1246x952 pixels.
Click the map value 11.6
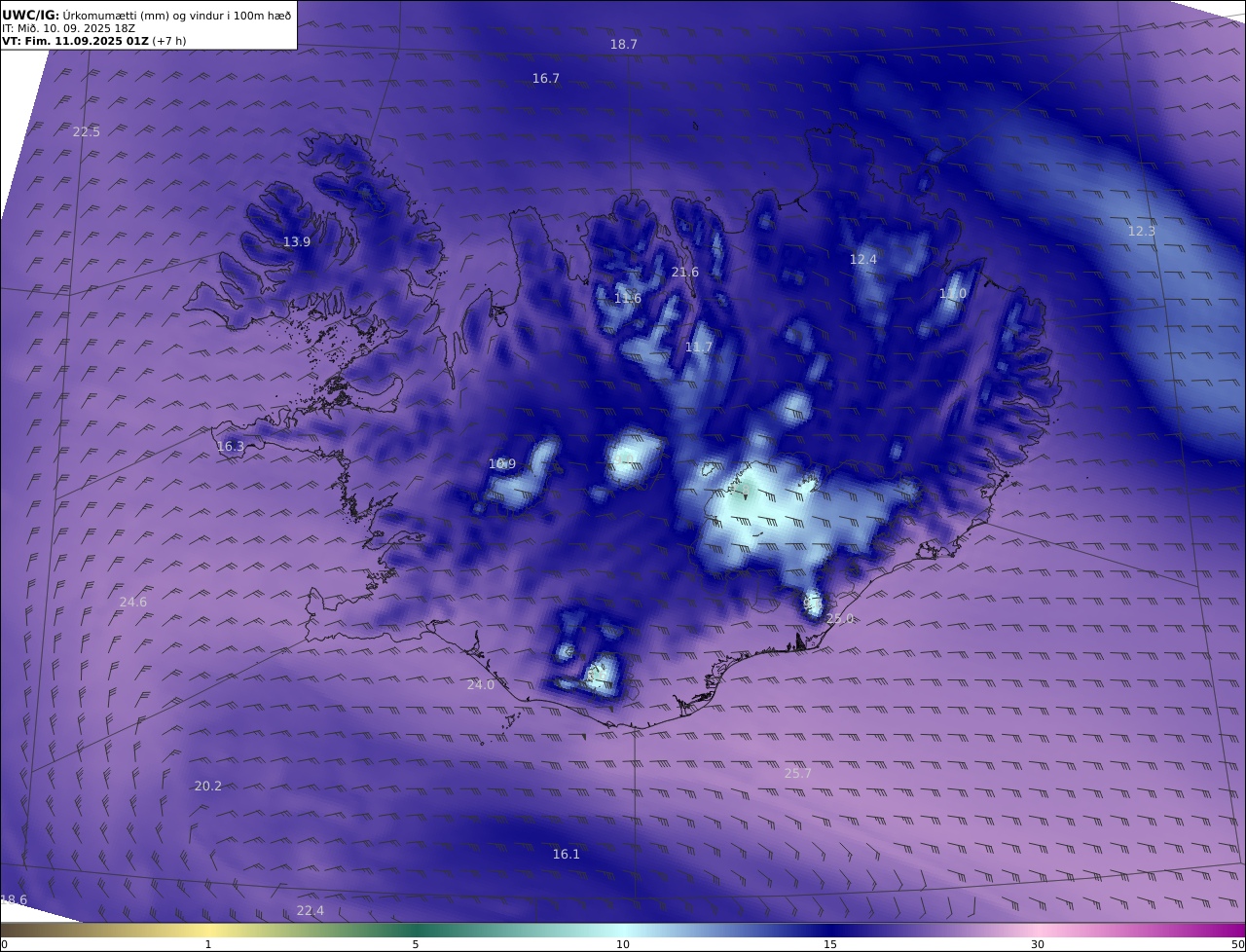point(628,299)
